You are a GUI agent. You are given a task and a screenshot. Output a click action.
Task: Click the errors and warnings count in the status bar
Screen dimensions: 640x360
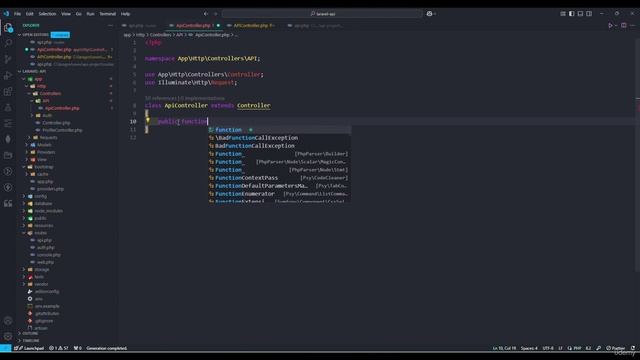(59, 348)
